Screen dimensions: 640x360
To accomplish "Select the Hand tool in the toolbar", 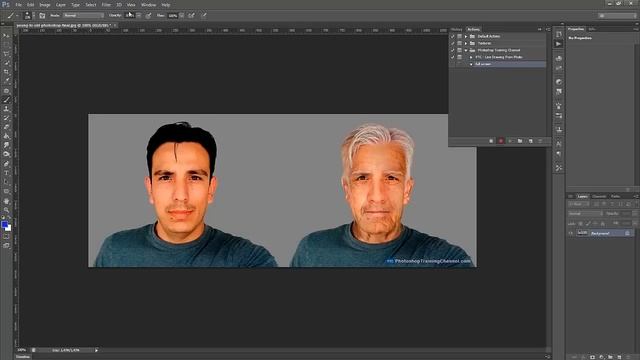I will tap(7, 201).
